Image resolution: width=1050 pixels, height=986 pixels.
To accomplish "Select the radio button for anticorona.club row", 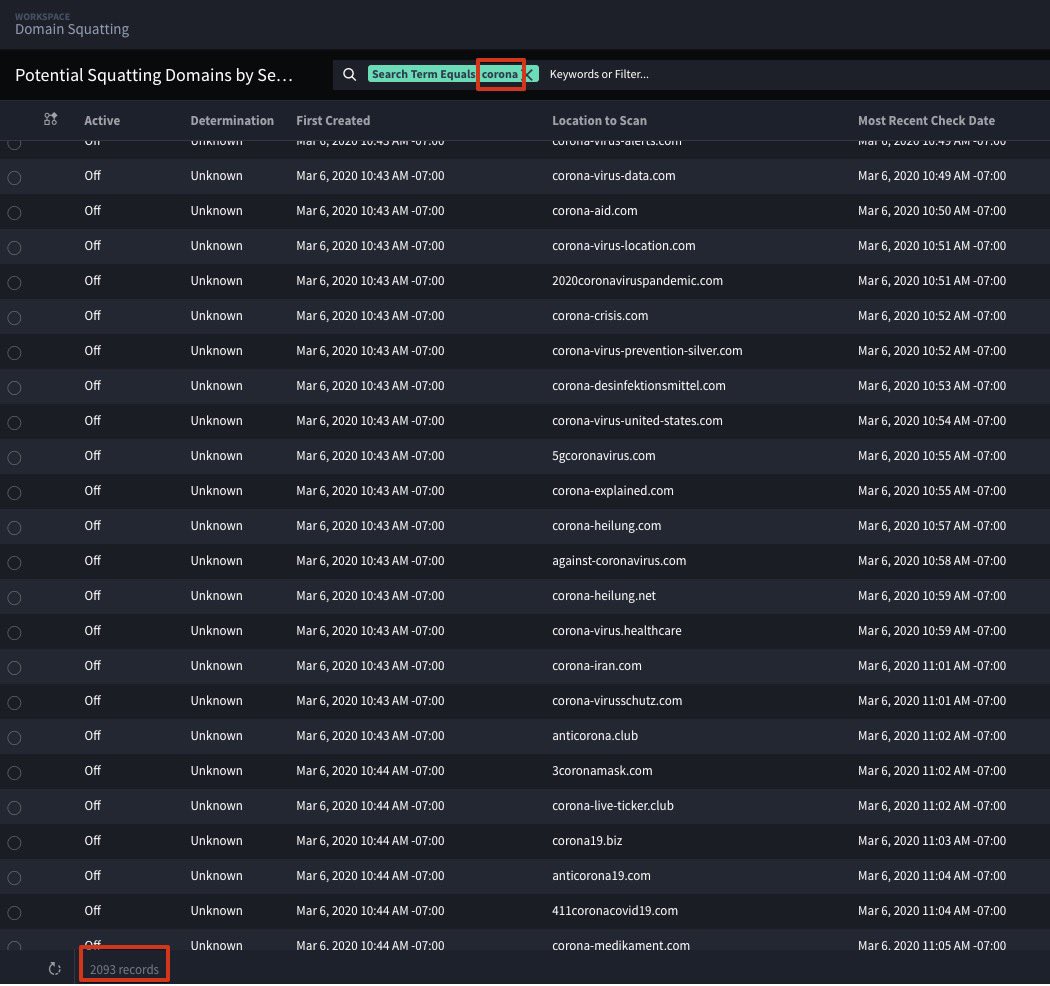I will click(x=14, y=737).
